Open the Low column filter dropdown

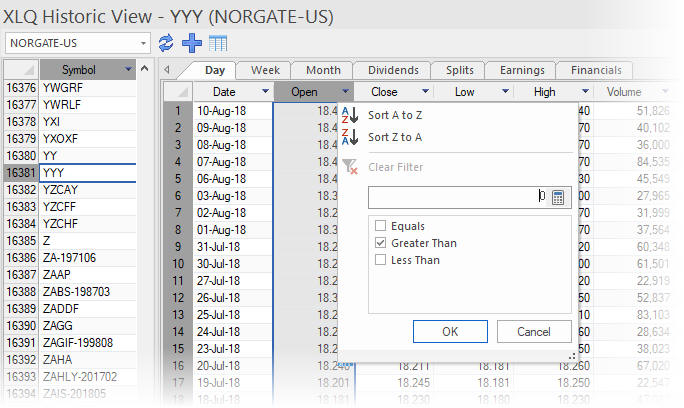(505, 91)
